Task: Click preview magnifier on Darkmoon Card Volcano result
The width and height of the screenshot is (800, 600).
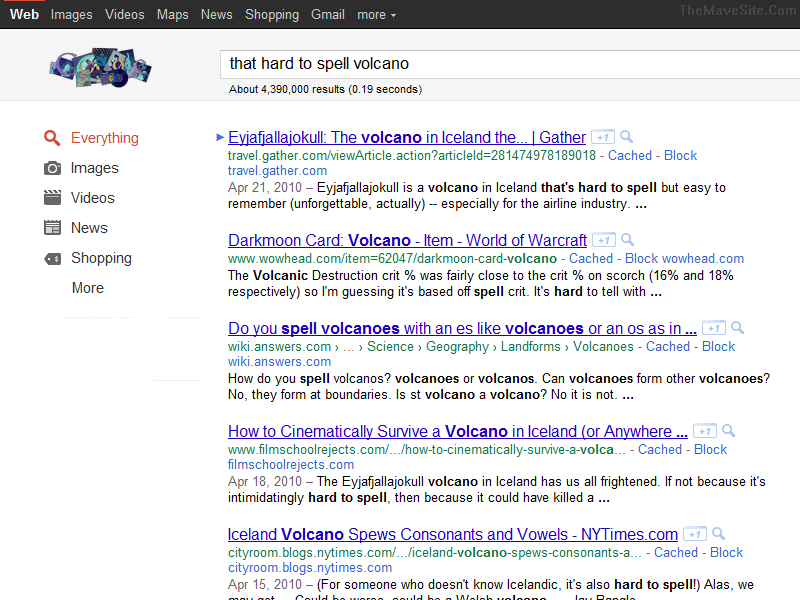Action: click(628, 240)
